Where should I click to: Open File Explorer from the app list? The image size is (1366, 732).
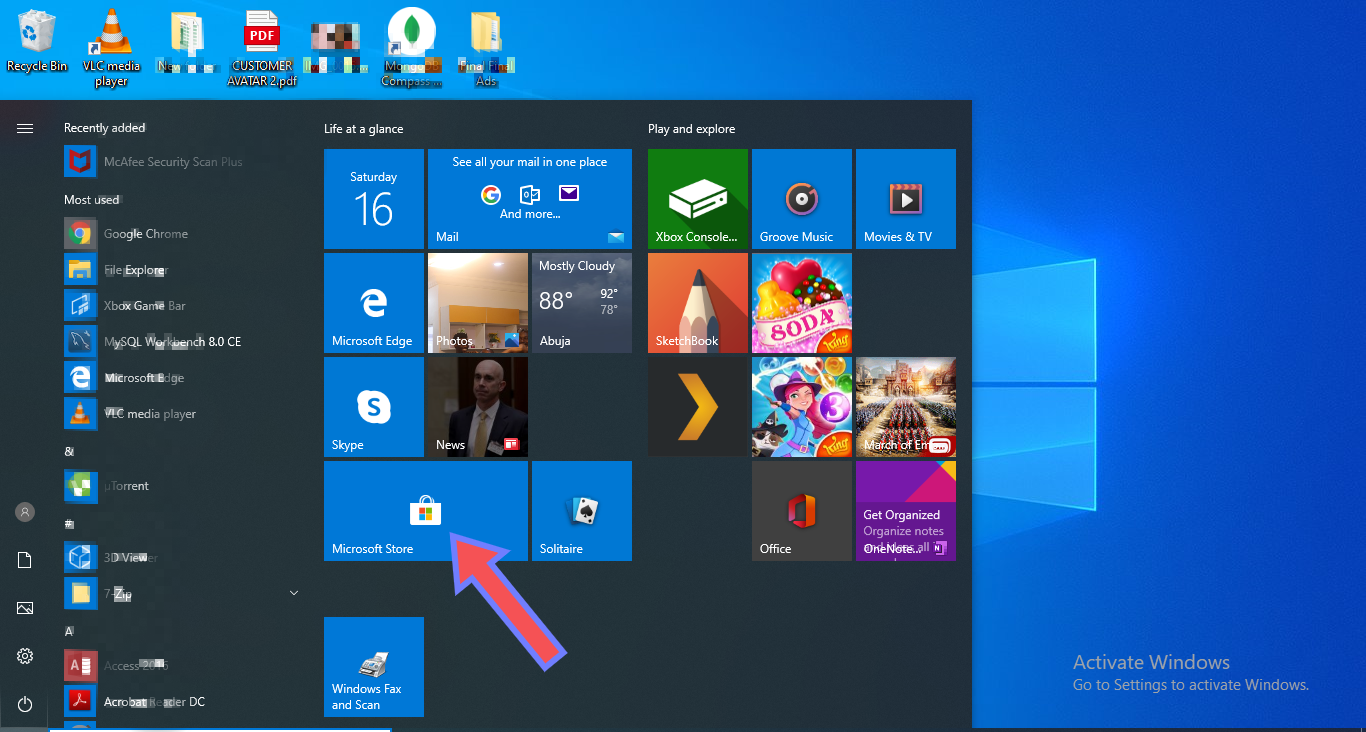(x=184, y=270)
